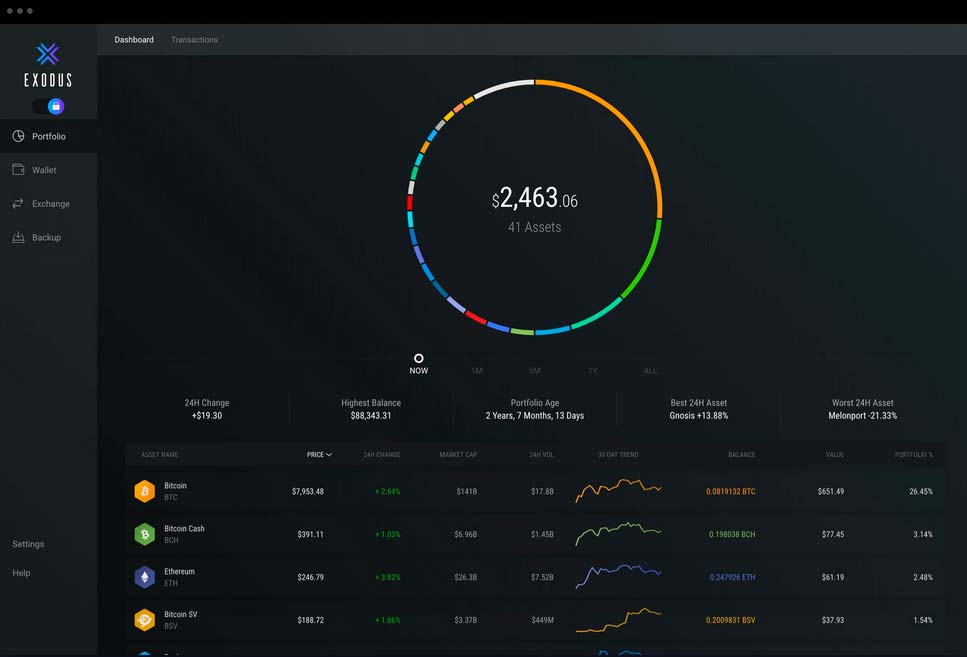The width and height of the screenshot is (967, 657).
Task: Open the Backup section
Action: coord(48,238)
